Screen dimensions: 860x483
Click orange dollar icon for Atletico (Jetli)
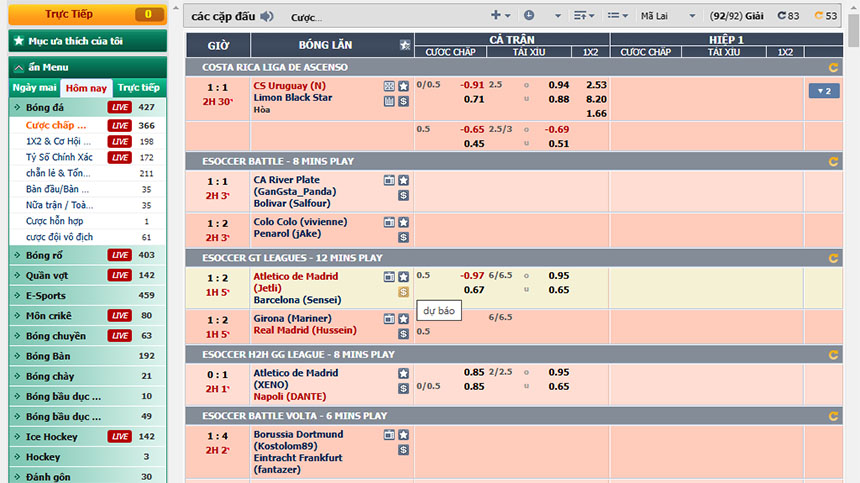point(404,292)
